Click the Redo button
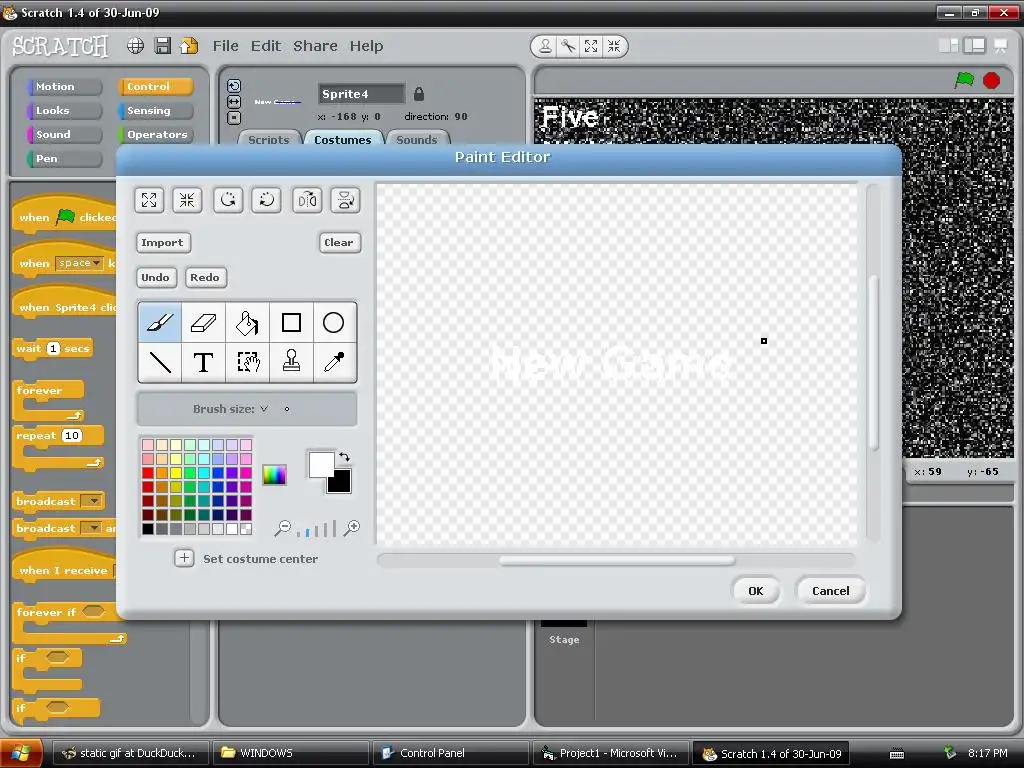Screen dimensions: 1024x768 tap(204, 277)
